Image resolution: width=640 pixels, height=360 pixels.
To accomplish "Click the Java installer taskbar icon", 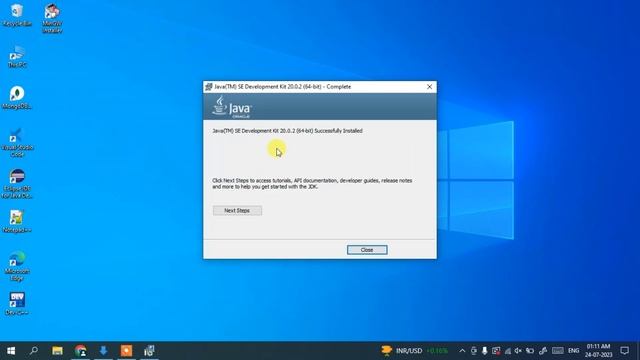I will 149,351.
